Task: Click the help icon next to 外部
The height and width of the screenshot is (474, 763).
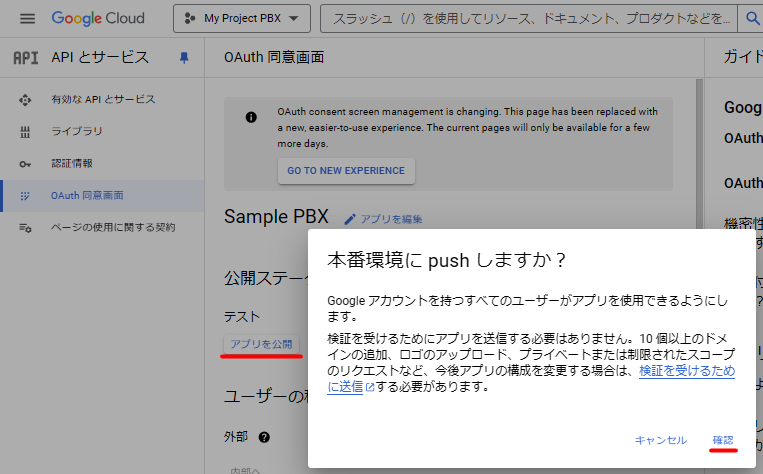Action: pyautogui.click(x=264, y=437)
